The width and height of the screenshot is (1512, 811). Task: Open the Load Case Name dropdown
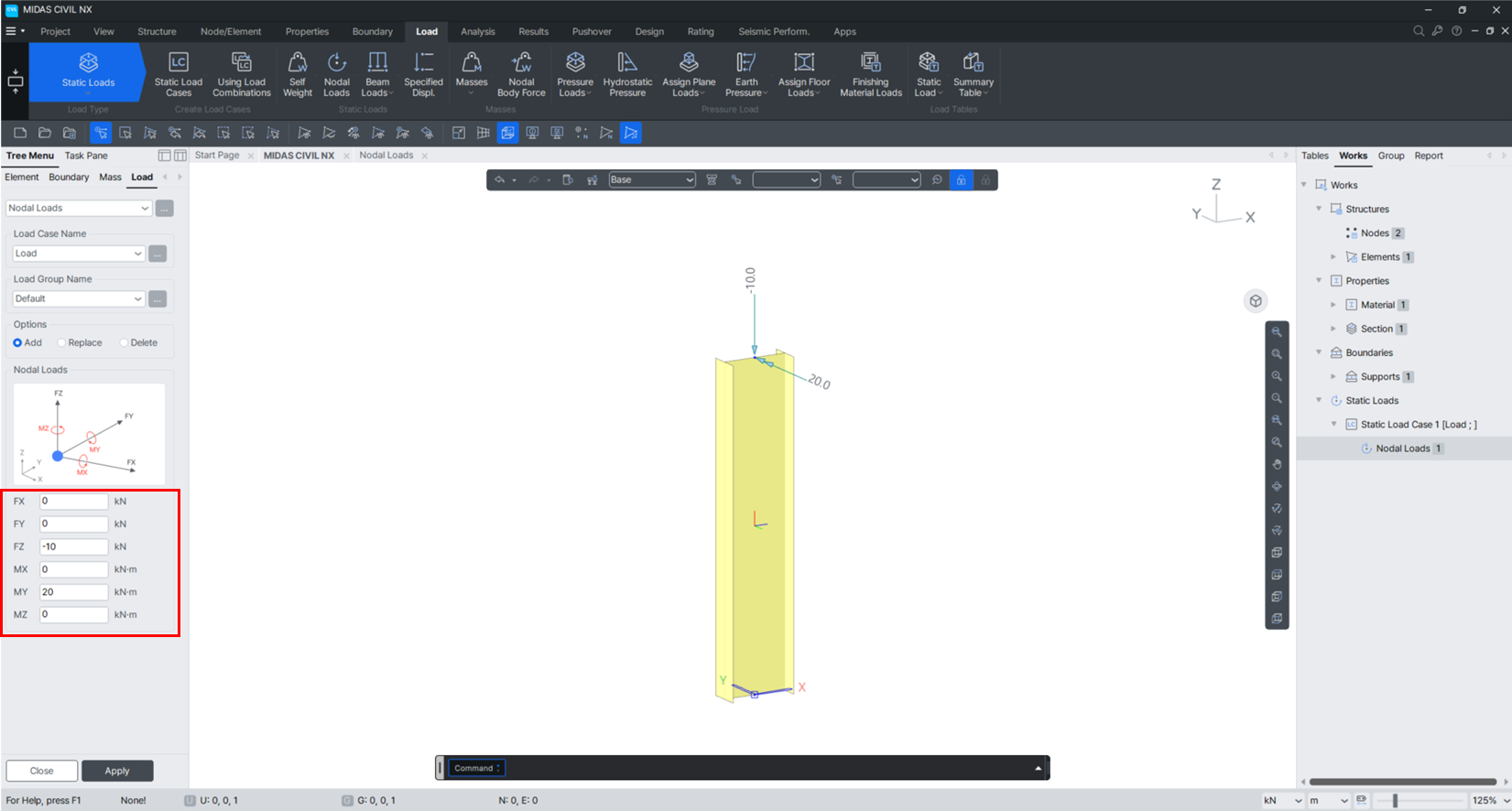click(x=79, y=254)
